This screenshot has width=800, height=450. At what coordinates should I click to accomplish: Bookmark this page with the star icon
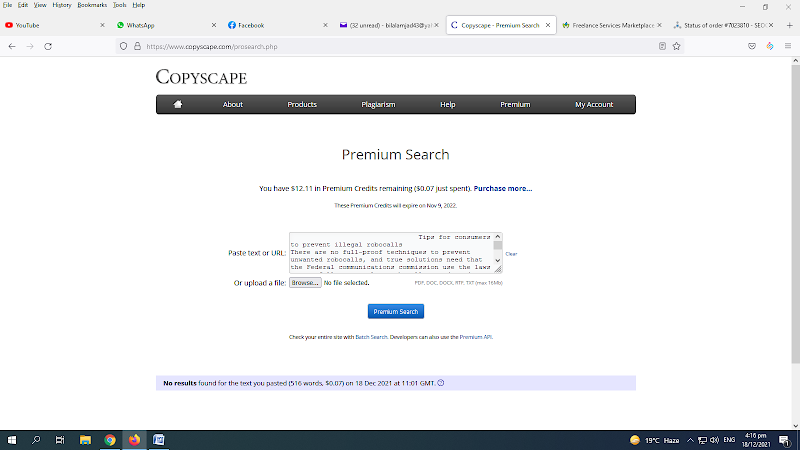(x=677, y=46)
